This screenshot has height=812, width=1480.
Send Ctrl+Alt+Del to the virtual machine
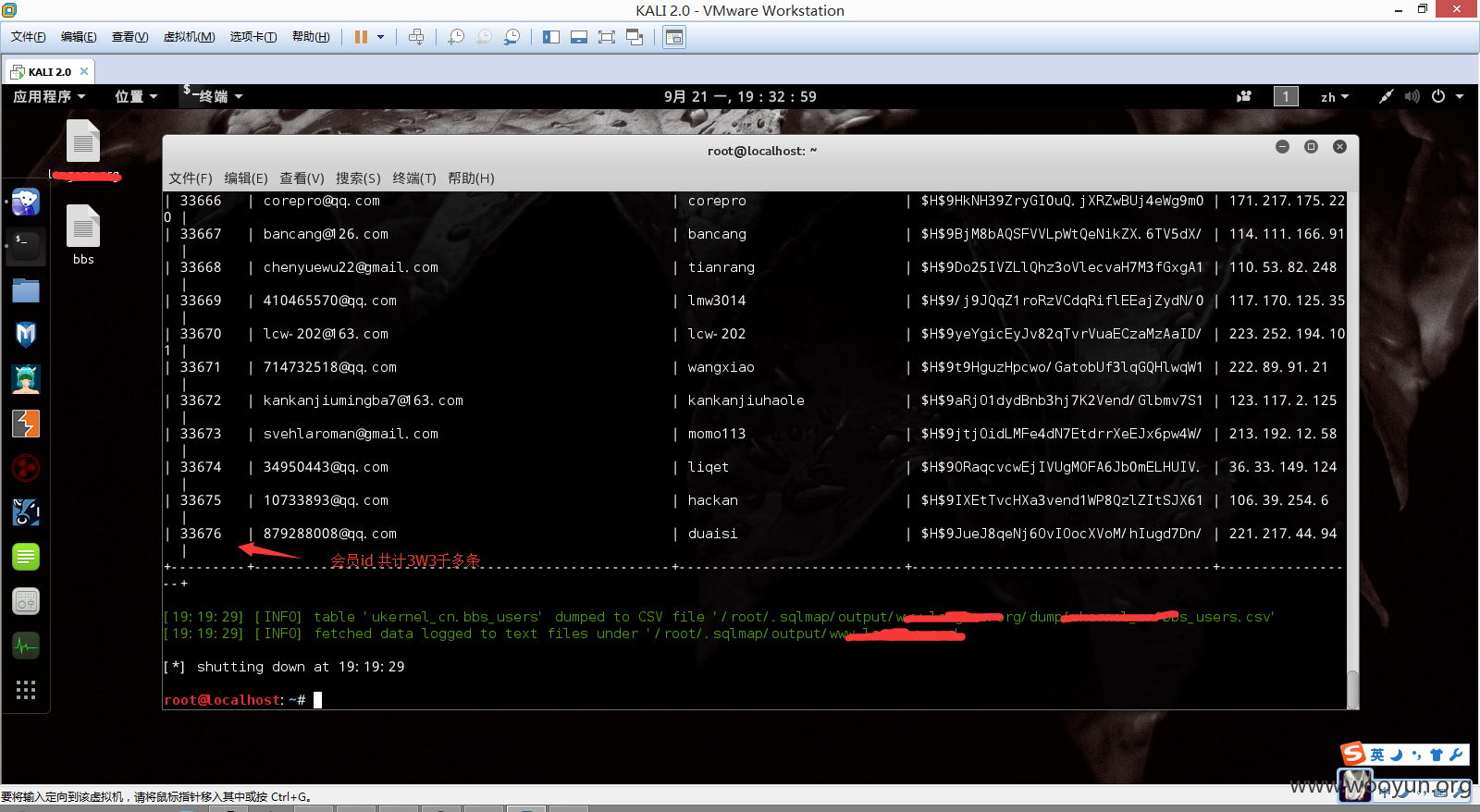point(416,37)
